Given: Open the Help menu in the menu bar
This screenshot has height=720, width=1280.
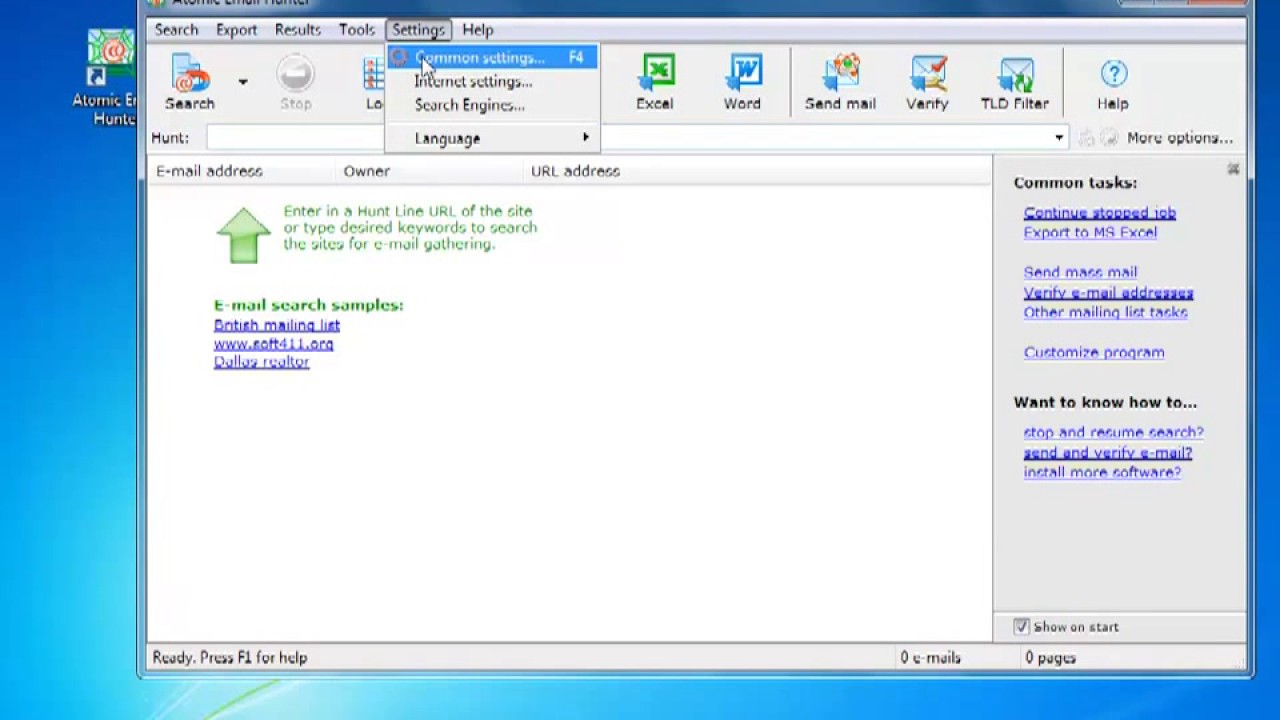Looking at the screenshot, I should (x=478, y=30).
